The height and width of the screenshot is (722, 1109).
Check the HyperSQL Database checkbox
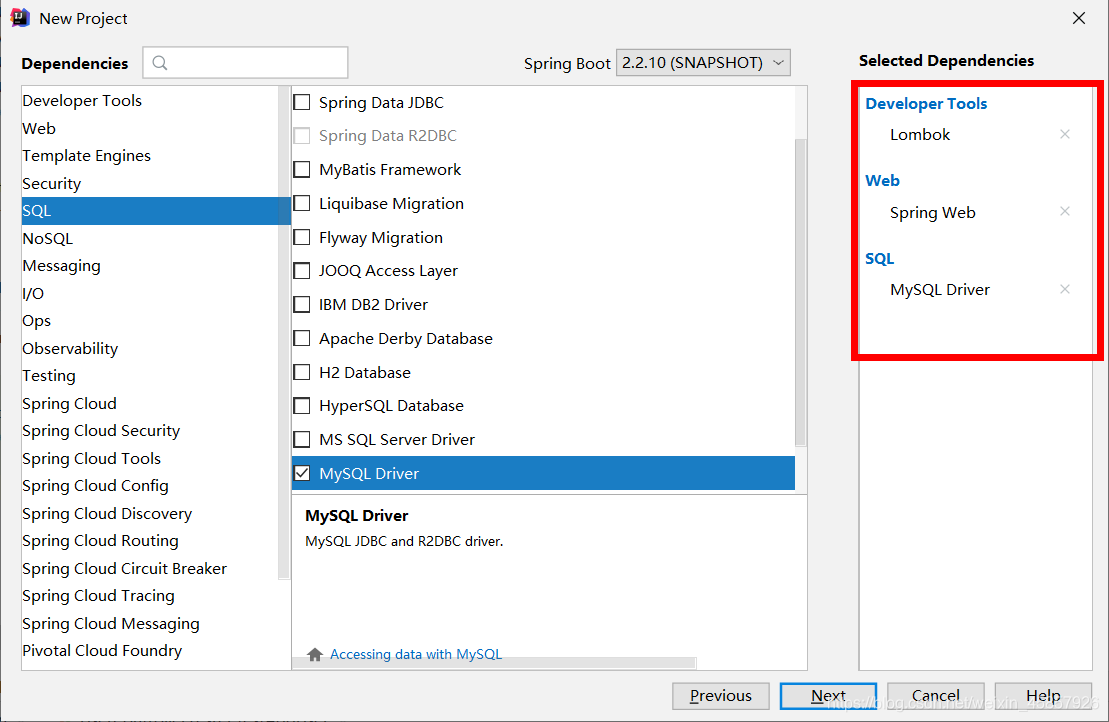tap(302, 406)
